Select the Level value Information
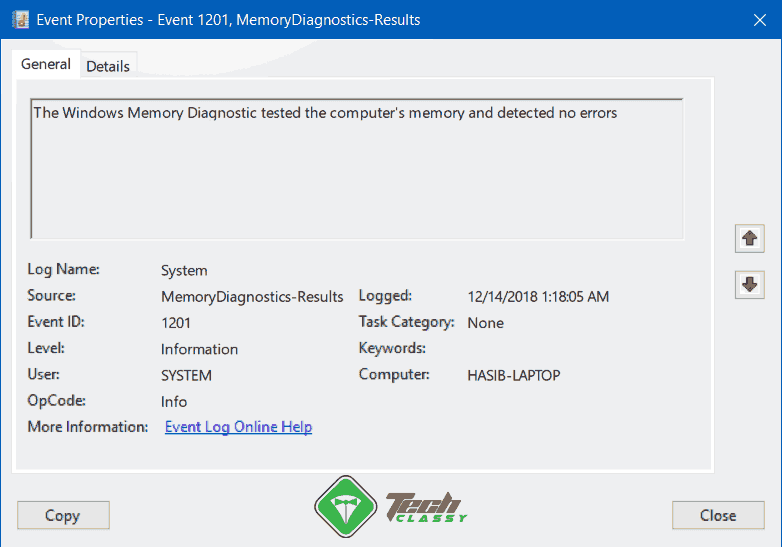The height and width of the screenshot is (547, 782). pyautogui.click(x=199, y=349)
